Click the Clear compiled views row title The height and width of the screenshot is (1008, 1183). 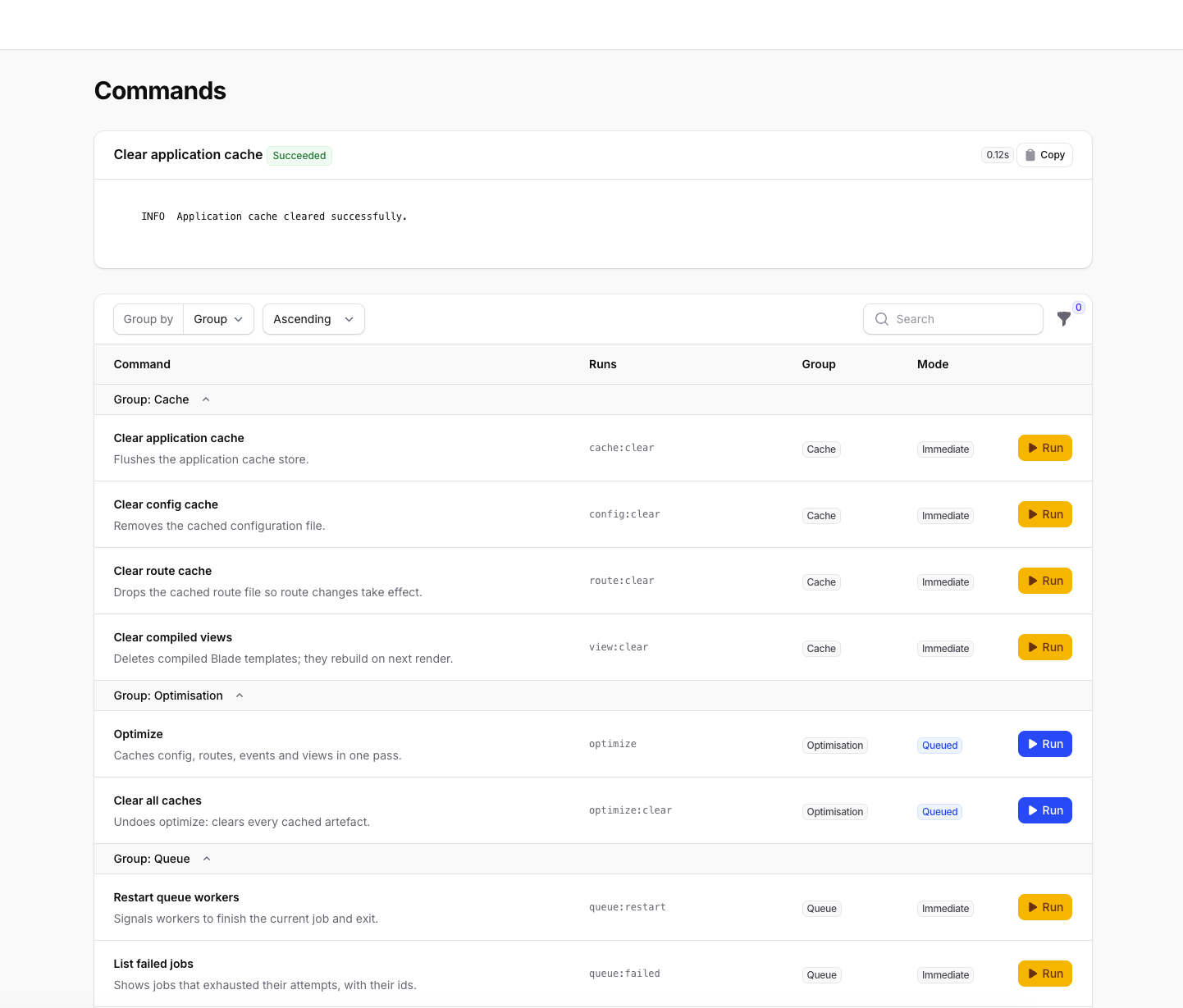click(173, 637)
